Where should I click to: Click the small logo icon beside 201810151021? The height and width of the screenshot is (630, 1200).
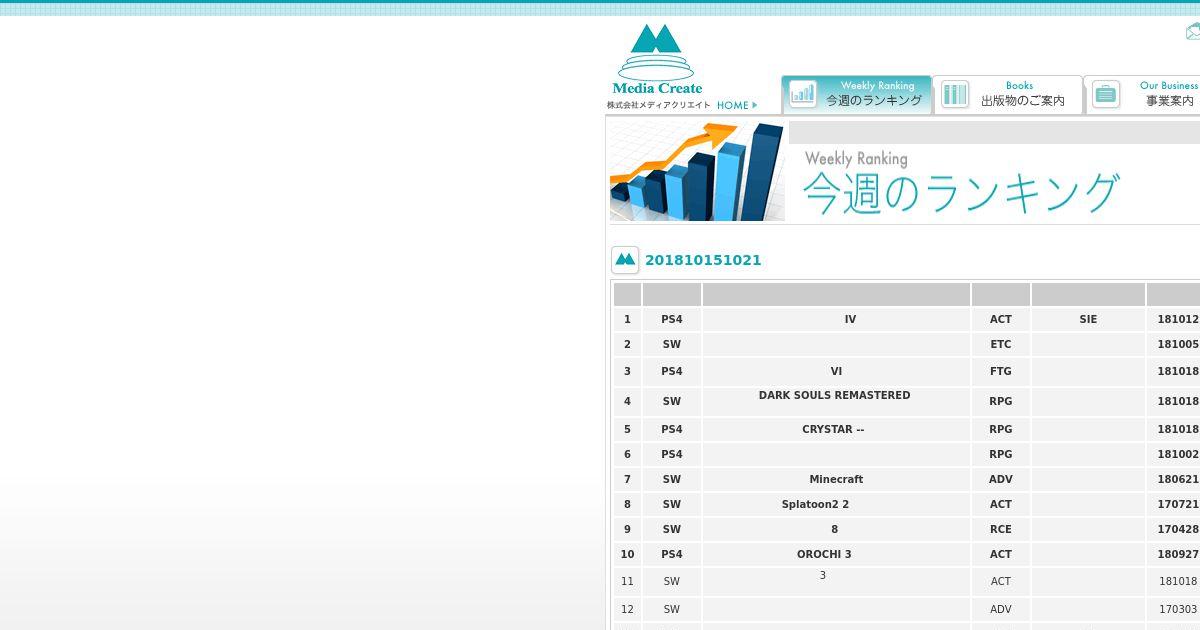tap(625, 260)
